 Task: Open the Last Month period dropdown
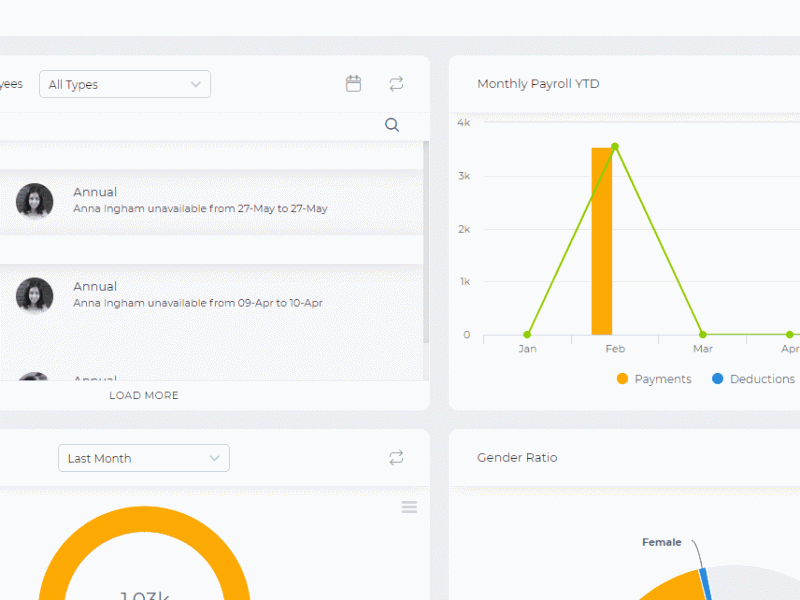pyautogui.click(x=144, y=458)
